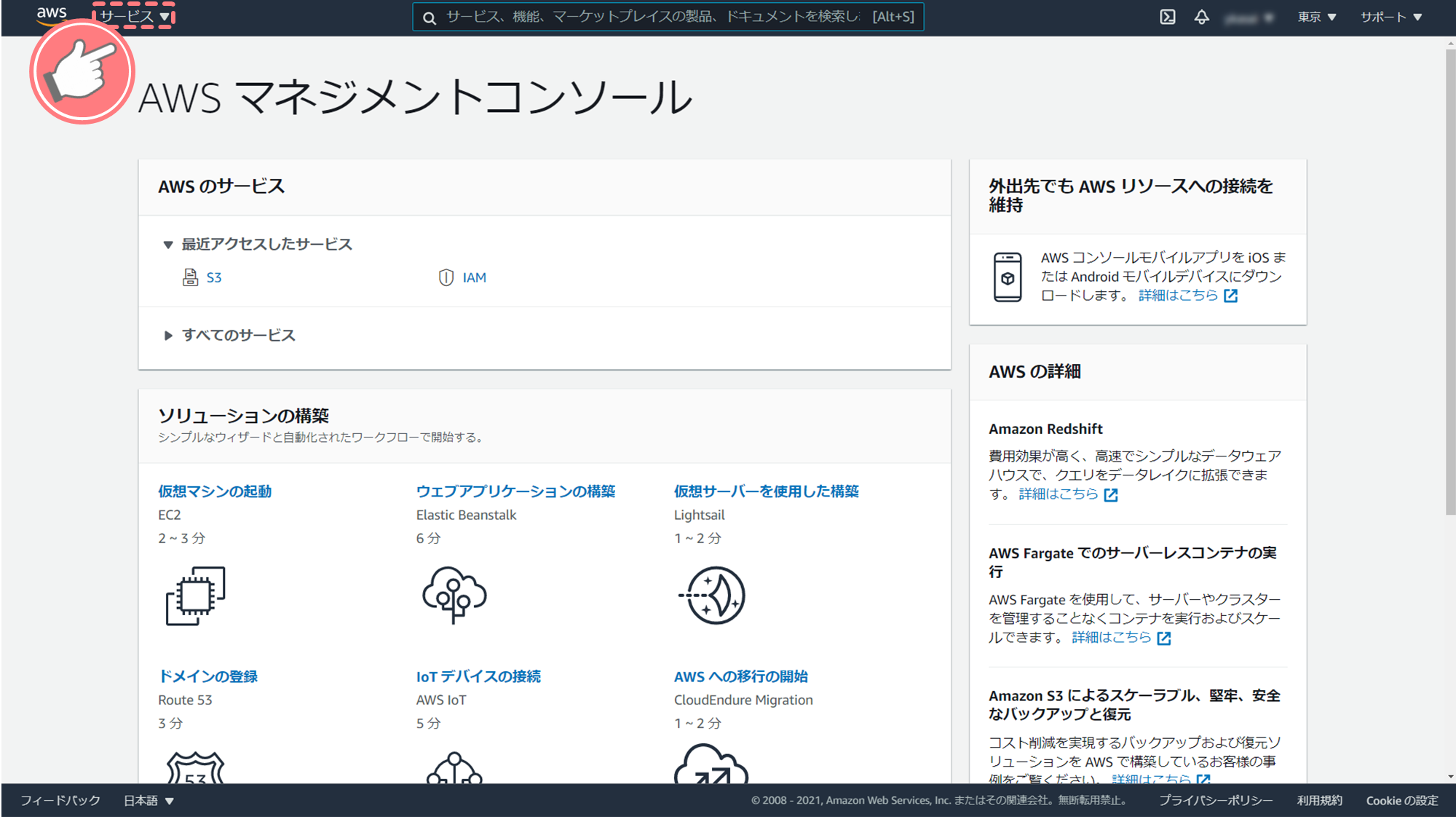Click the Route 53 label text
The height and width of the screenshot is (819, 1456).
(x=185, y=700)
